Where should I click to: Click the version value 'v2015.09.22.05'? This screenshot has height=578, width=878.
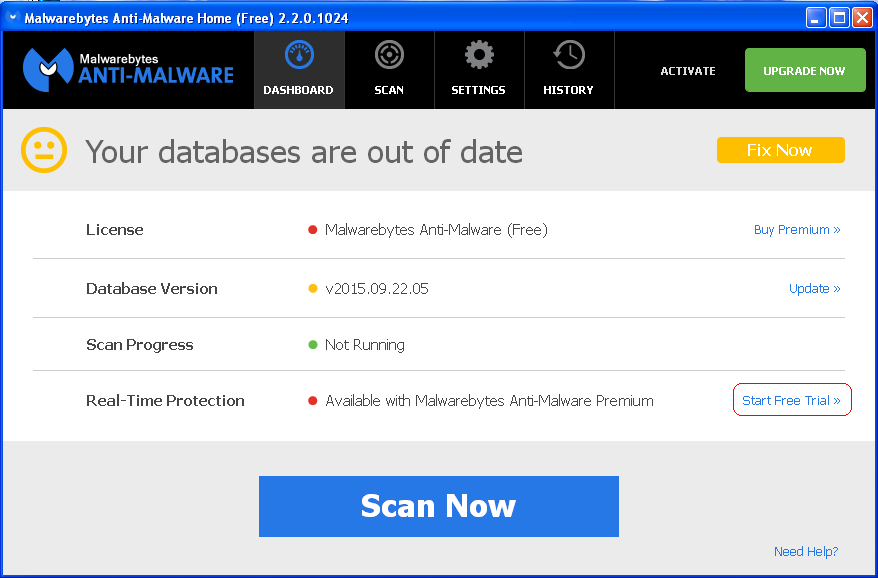coord(377,288)
